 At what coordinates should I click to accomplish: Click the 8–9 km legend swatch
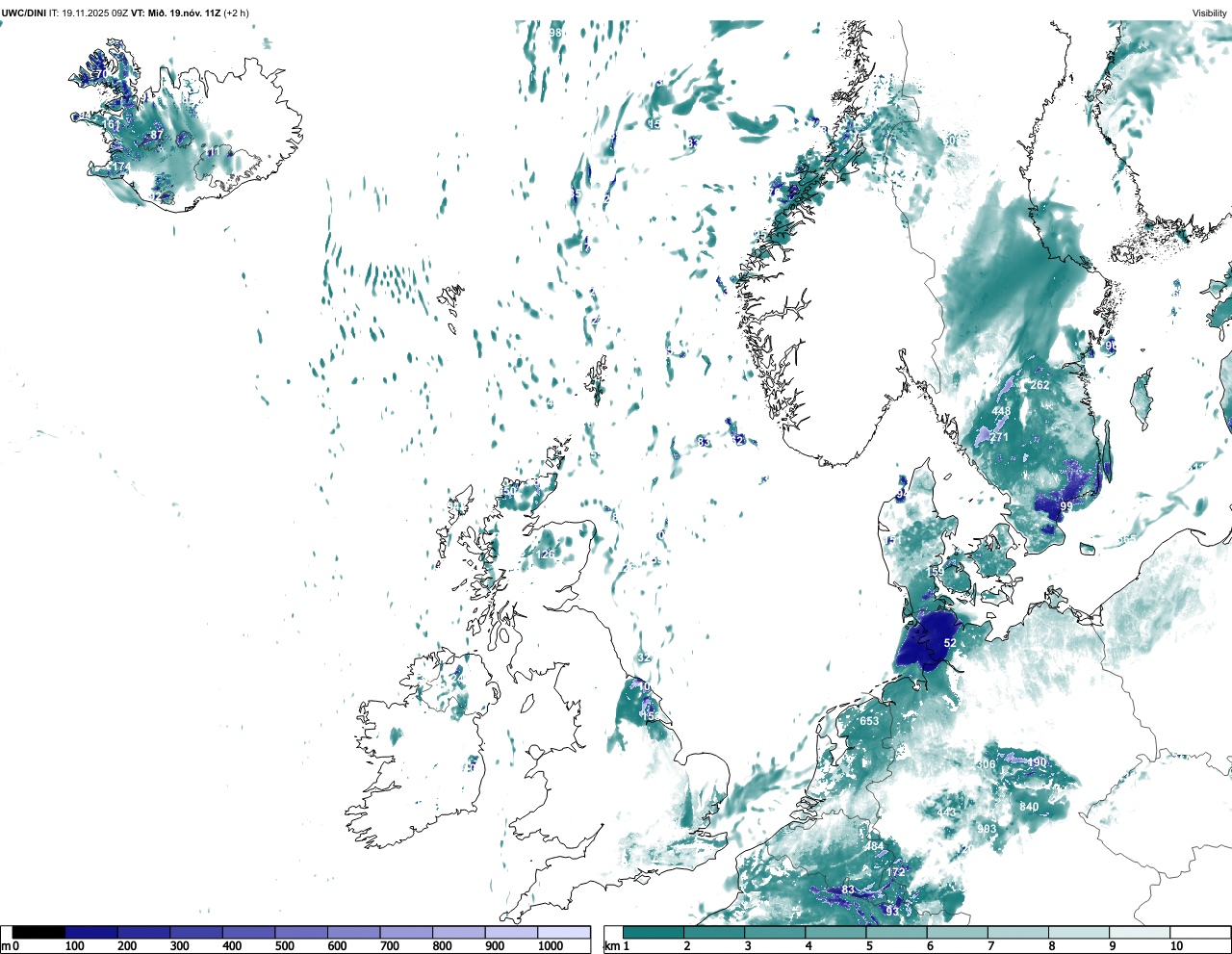1078,932
